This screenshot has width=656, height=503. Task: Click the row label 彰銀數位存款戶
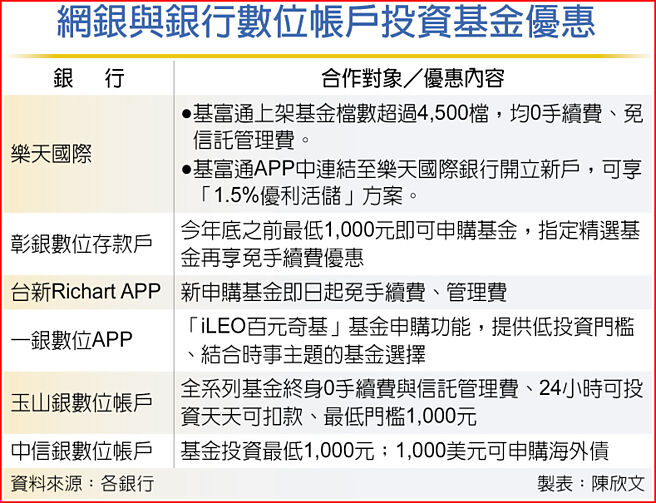82,244
